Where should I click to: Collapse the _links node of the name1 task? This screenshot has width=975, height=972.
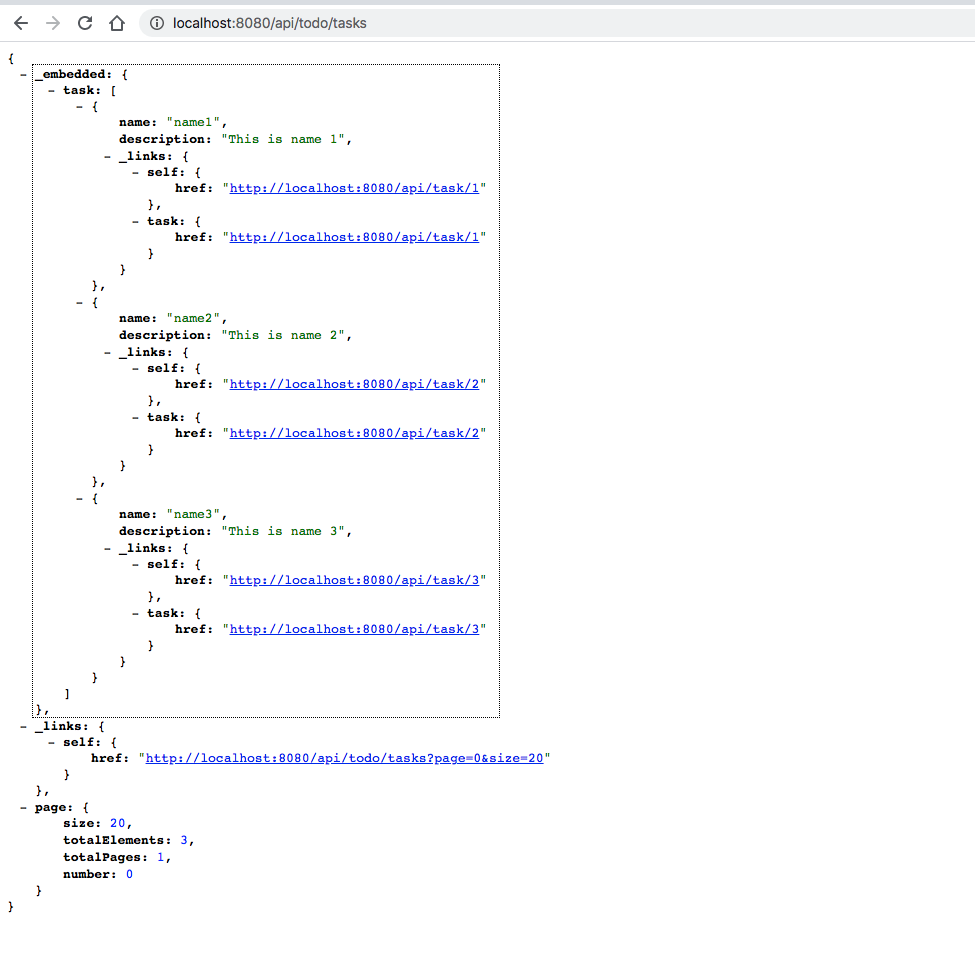(x=106, y=156)
